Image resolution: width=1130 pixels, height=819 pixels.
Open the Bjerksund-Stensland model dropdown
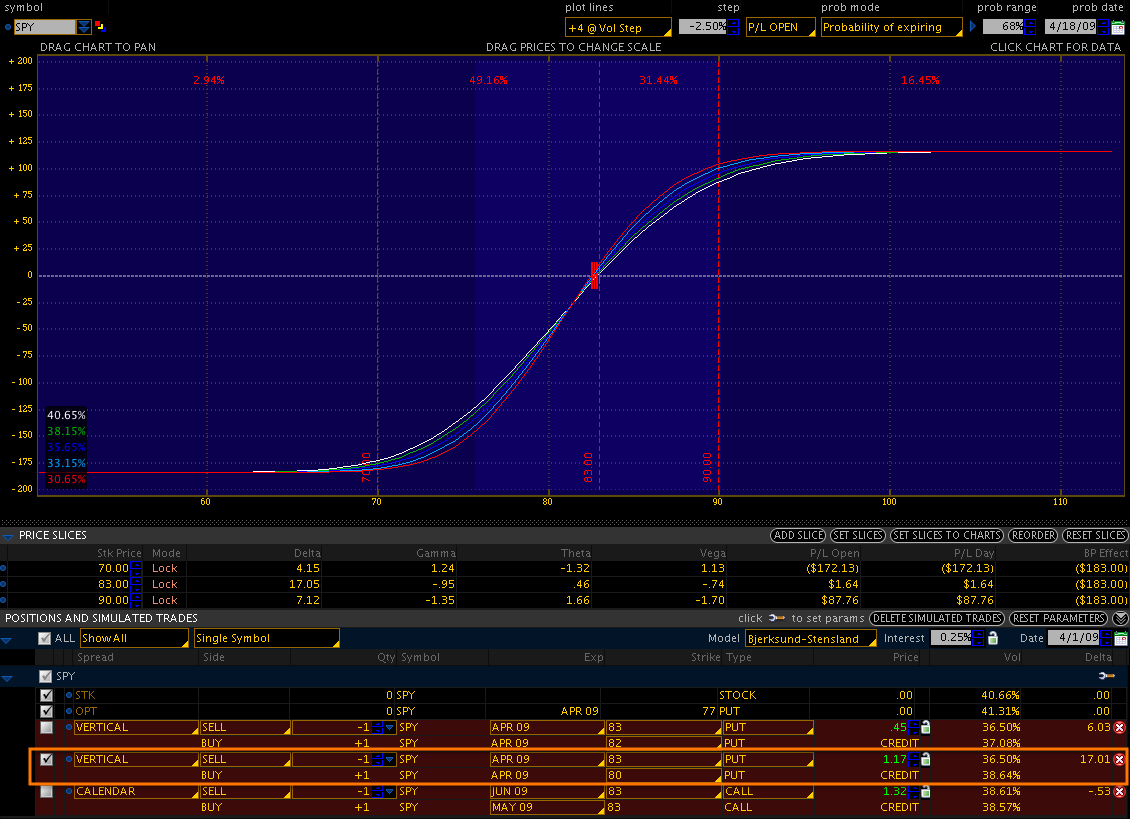(810, 638)
